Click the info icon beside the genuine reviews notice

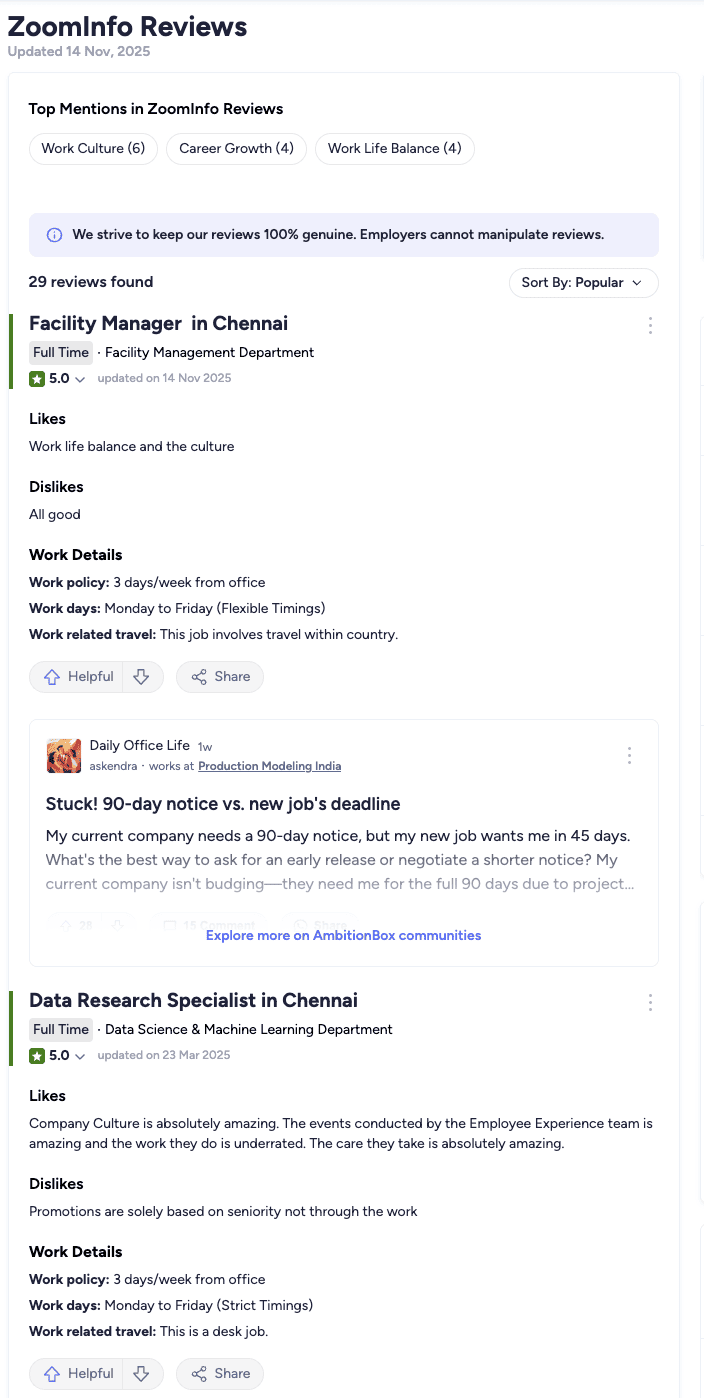(53, 234)
